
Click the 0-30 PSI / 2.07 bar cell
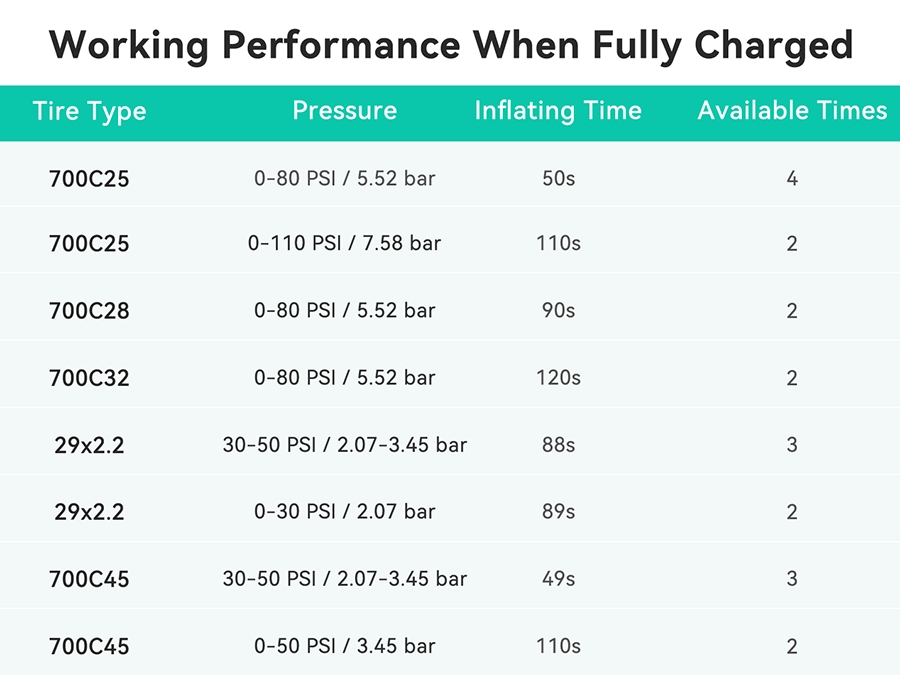tap(344, 512)
